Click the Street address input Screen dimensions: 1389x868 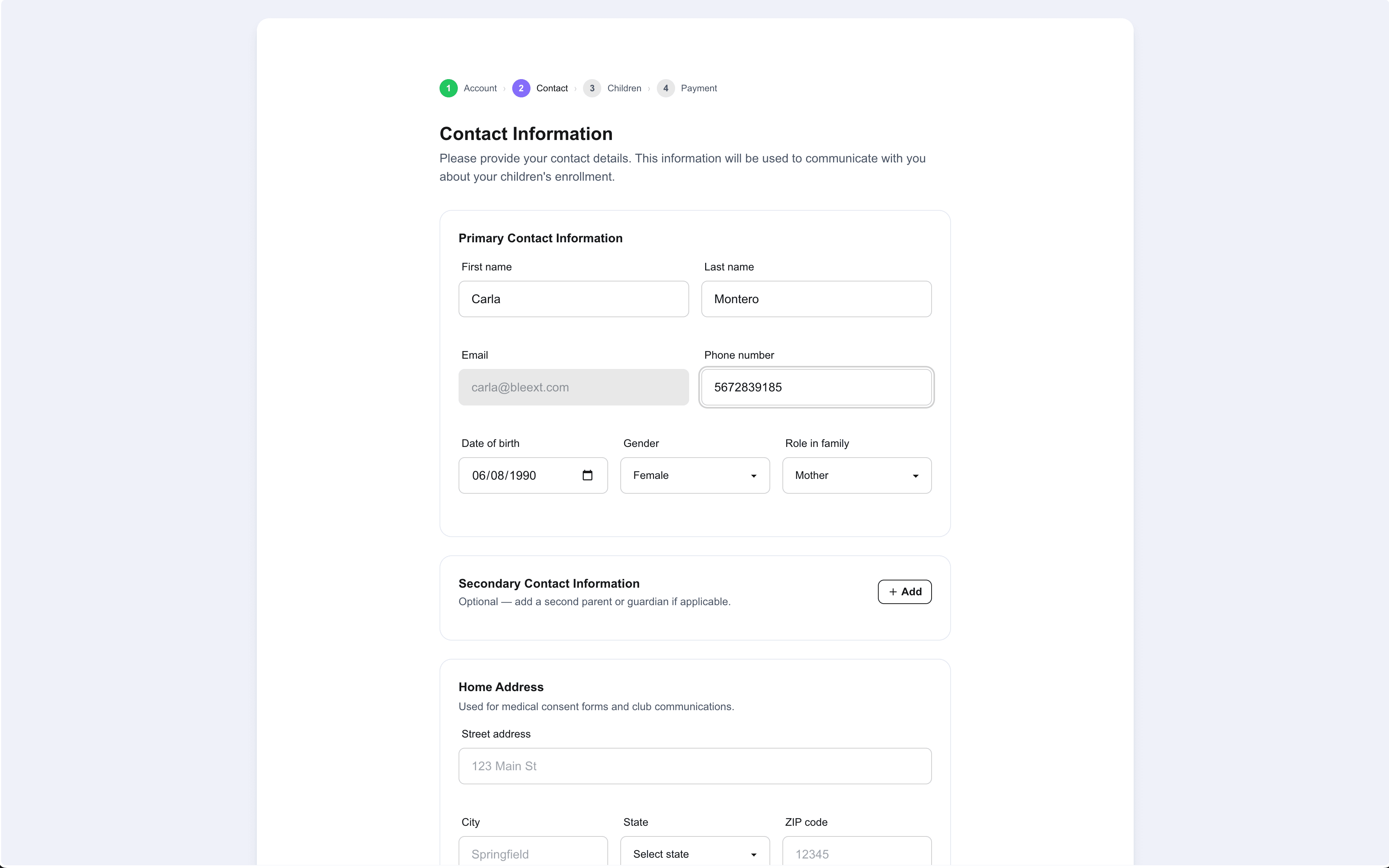coord(695,766)
